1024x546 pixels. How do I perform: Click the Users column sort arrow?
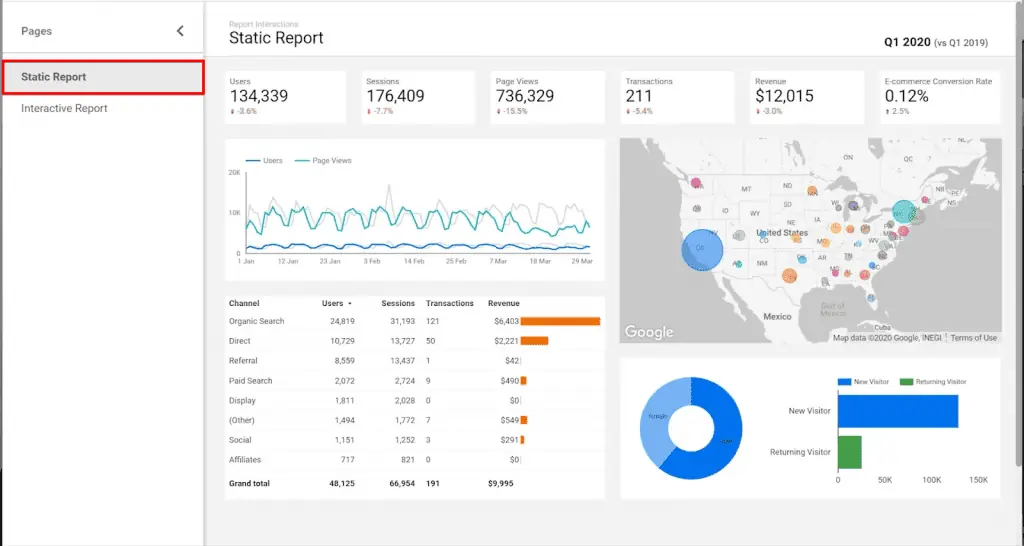(x=350, y=303)
